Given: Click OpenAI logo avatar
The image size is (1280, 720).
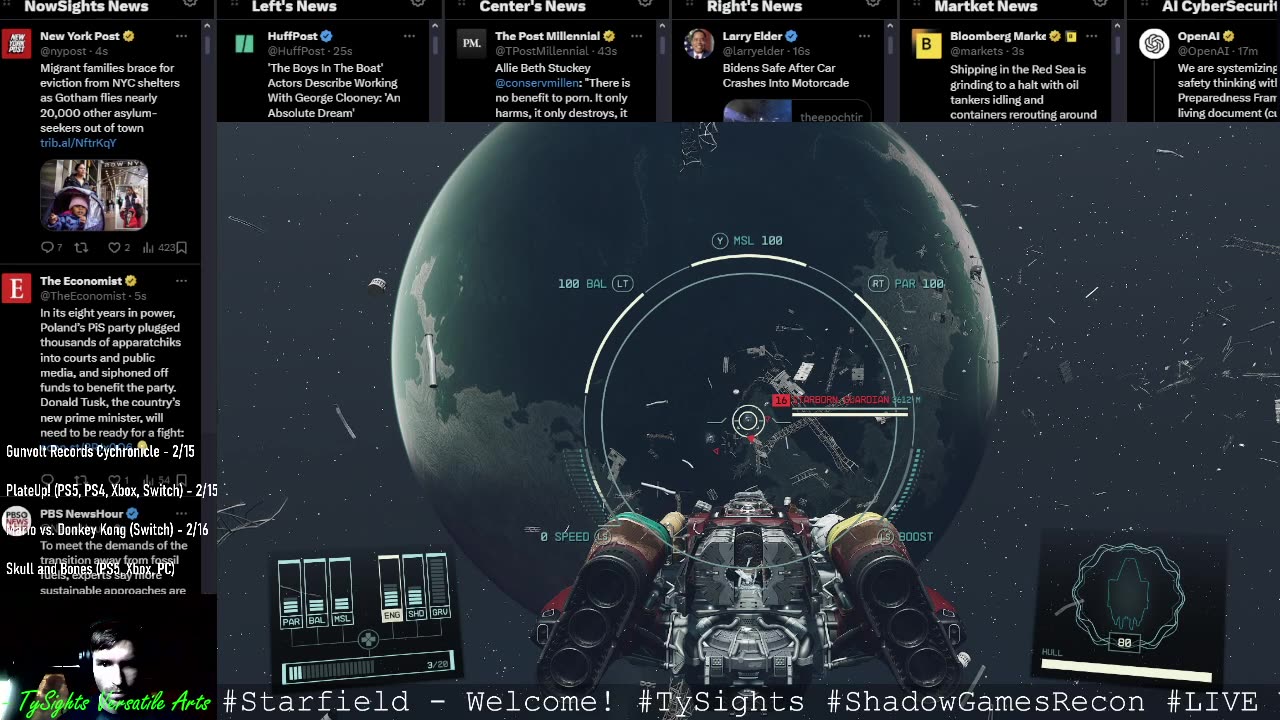Looking at the screenshot, I should click(x=1155, y=44).
